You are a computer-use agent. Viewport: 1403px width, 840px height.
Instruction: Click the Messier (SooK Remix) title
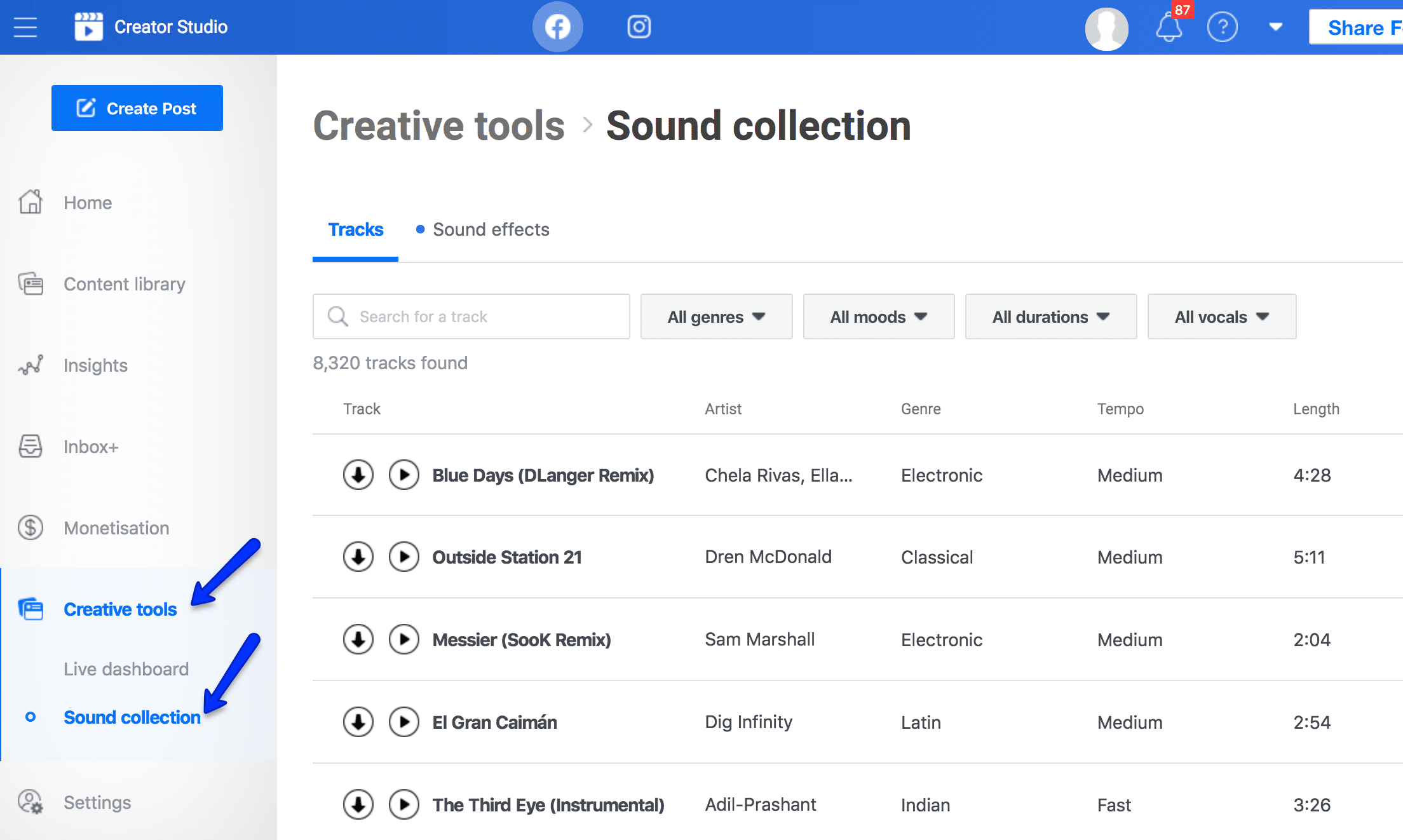coord(522,640)
